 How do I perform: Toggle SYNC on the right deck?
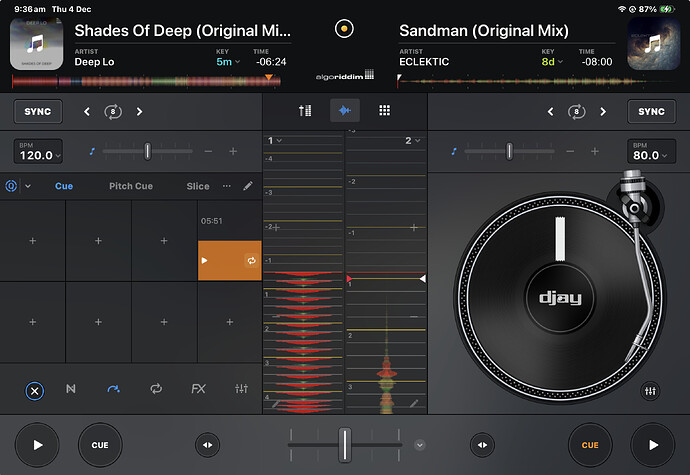pyautogui.click(x=651, y=111)
